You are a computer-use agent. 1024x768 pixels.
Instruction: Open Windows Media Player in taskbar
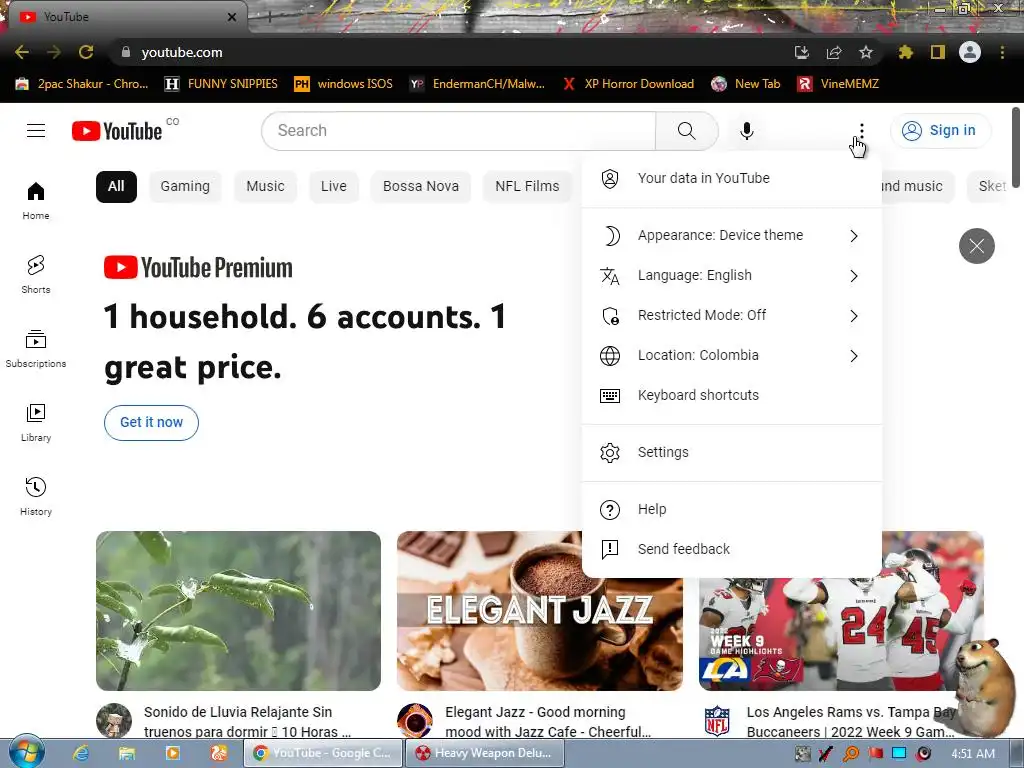click(x=172, y=753)
